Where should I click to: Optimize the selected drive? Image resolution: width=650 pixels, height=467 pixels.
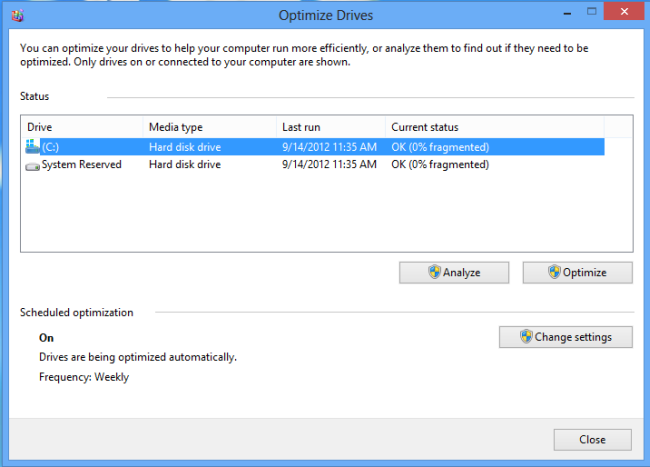point(577,273)
